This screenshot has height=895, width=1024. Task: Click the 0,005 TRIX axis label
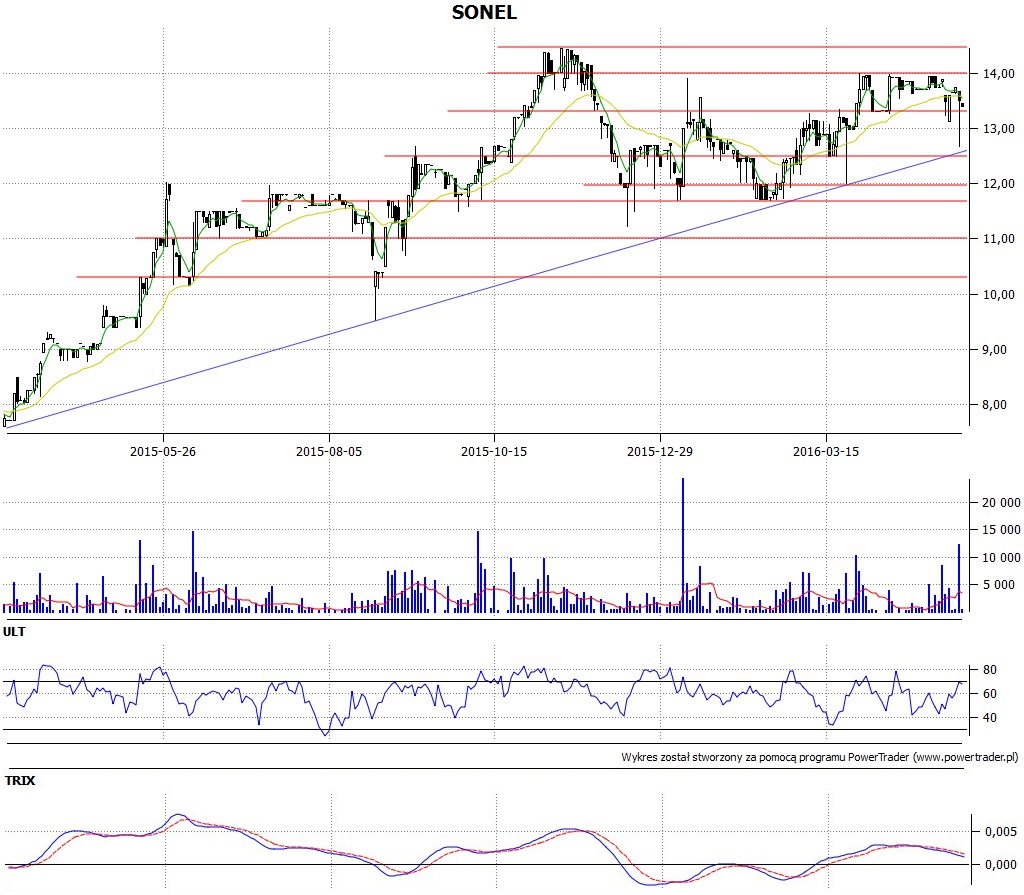(x=1001, y=832)
